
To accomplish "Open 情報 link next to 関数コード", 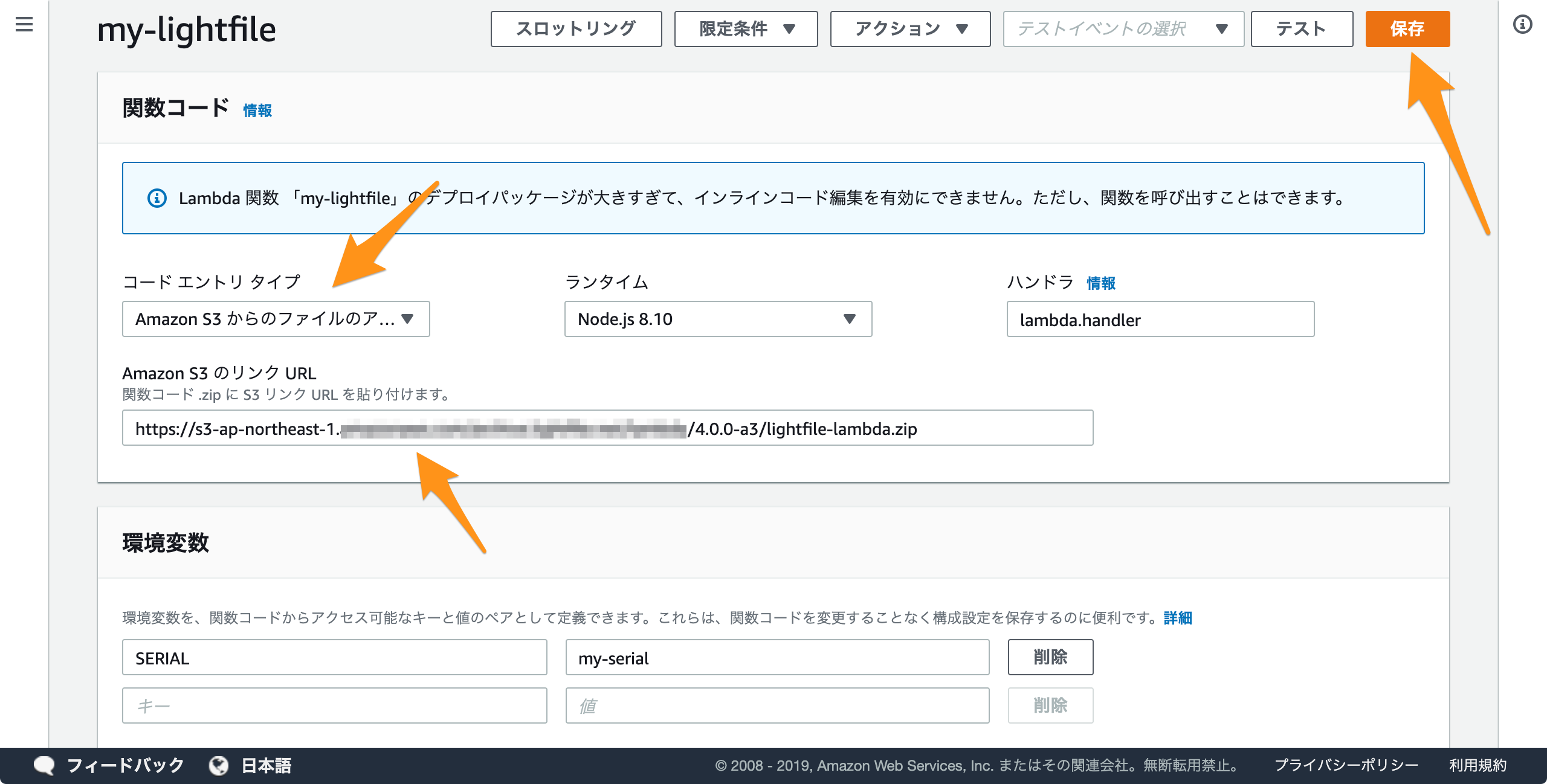I will click(x=257, y=111).
